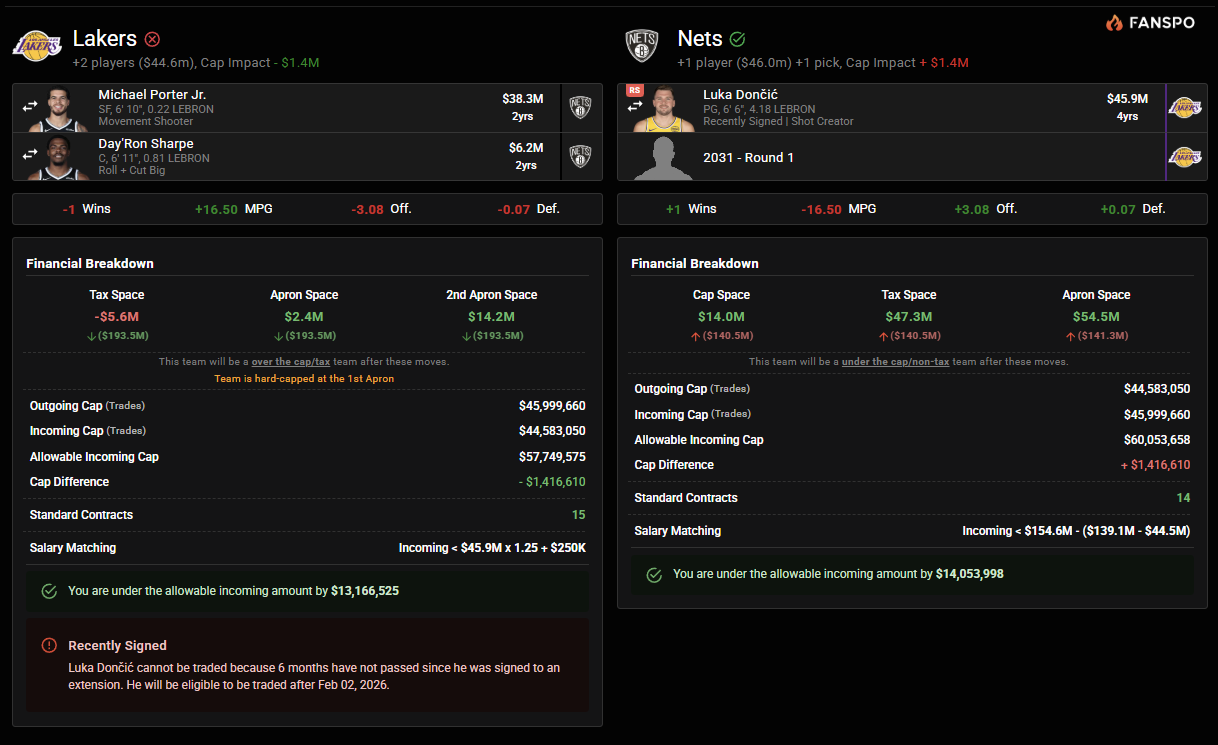Click the Nets team logo in header
This screenshot has height=745, width=1218.
[641, 46]
